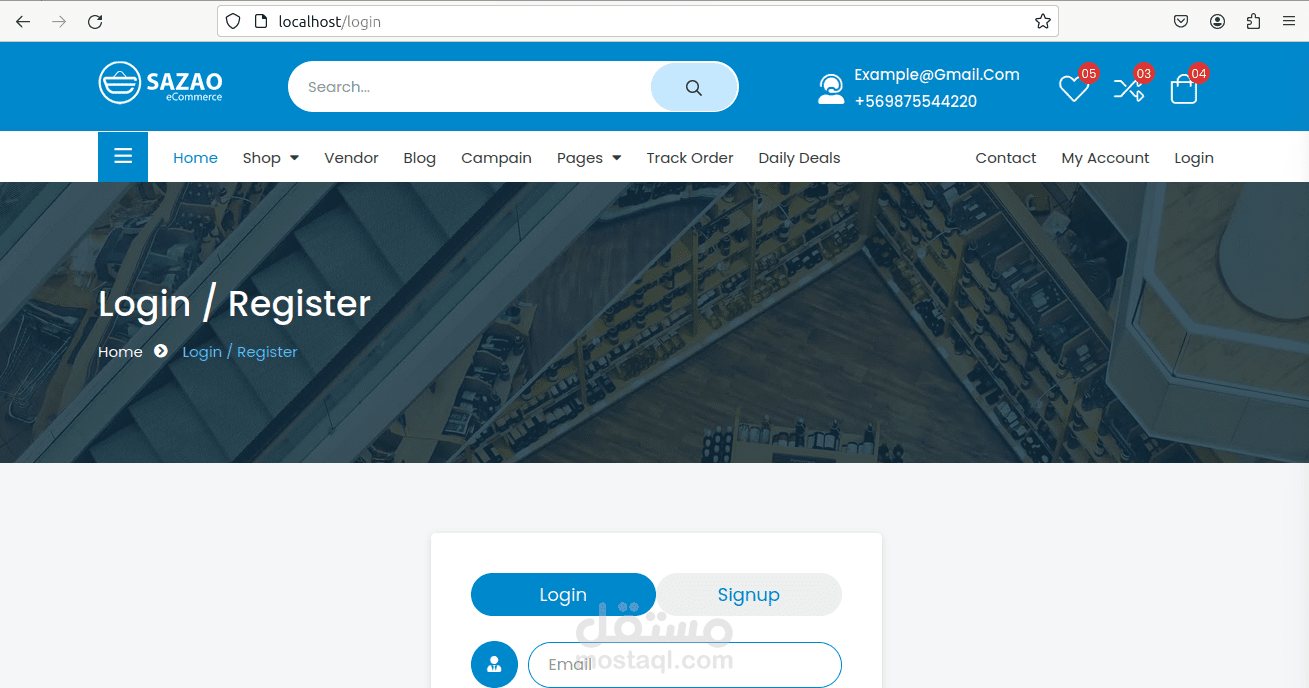Go to Home in navigation bar

point(195,158)
